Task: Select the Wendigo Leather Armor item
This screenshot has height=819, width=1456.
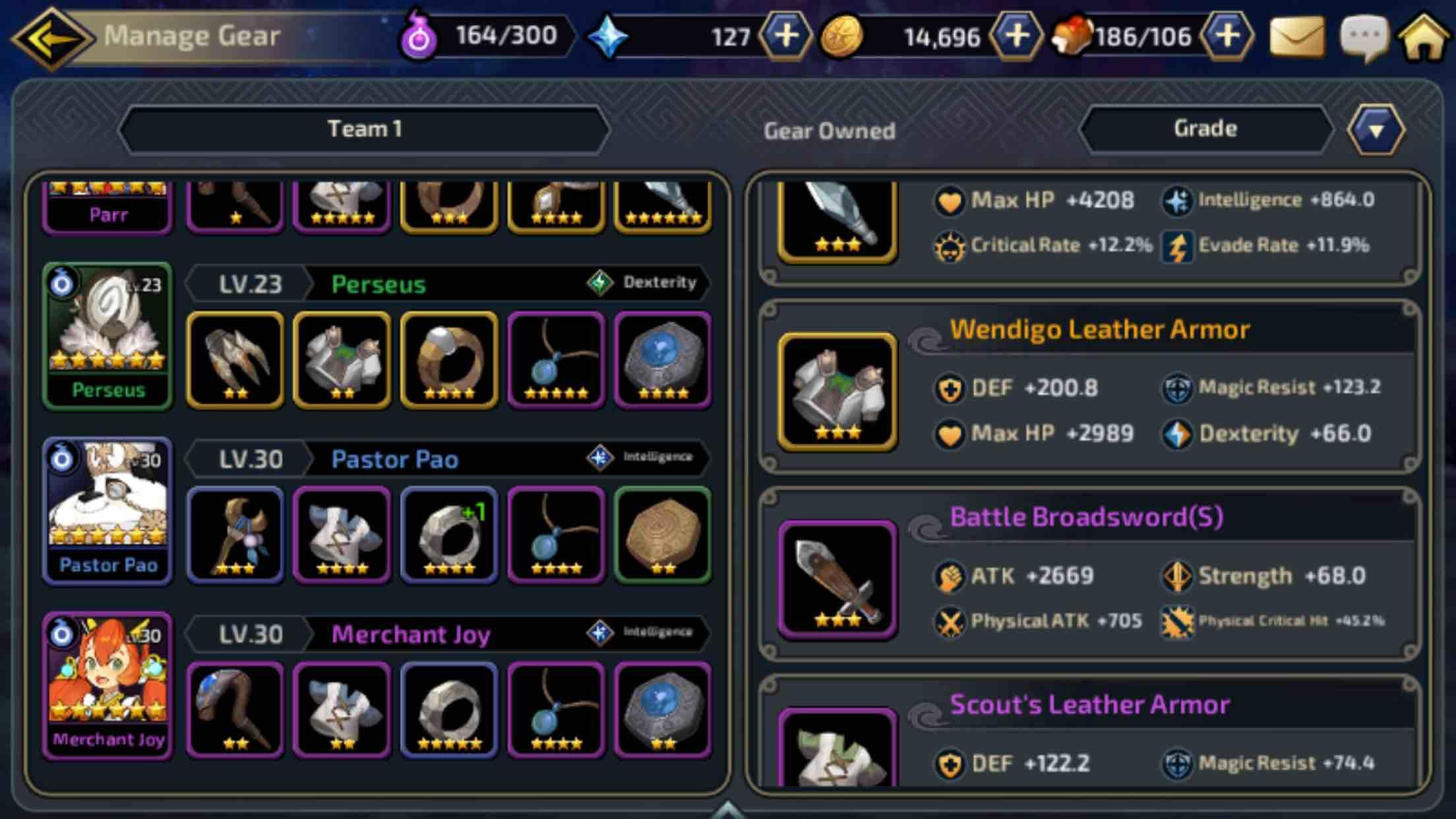Action: click(x=1091, y=386)
